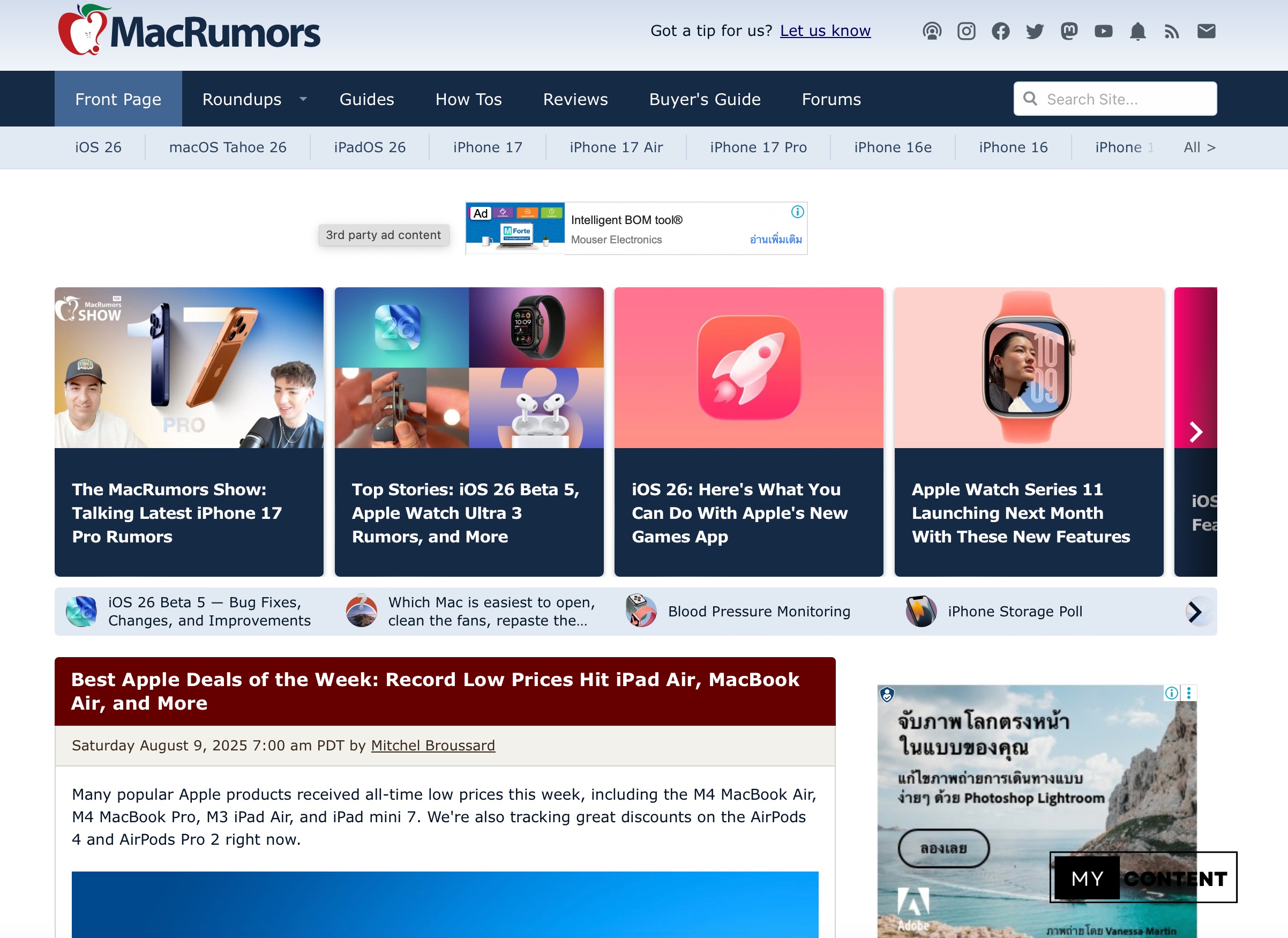Viewport: 1288px width, 938px height.
Task: Advance the featured stories carousel right arrow
Action: [x=1195, y=432]
